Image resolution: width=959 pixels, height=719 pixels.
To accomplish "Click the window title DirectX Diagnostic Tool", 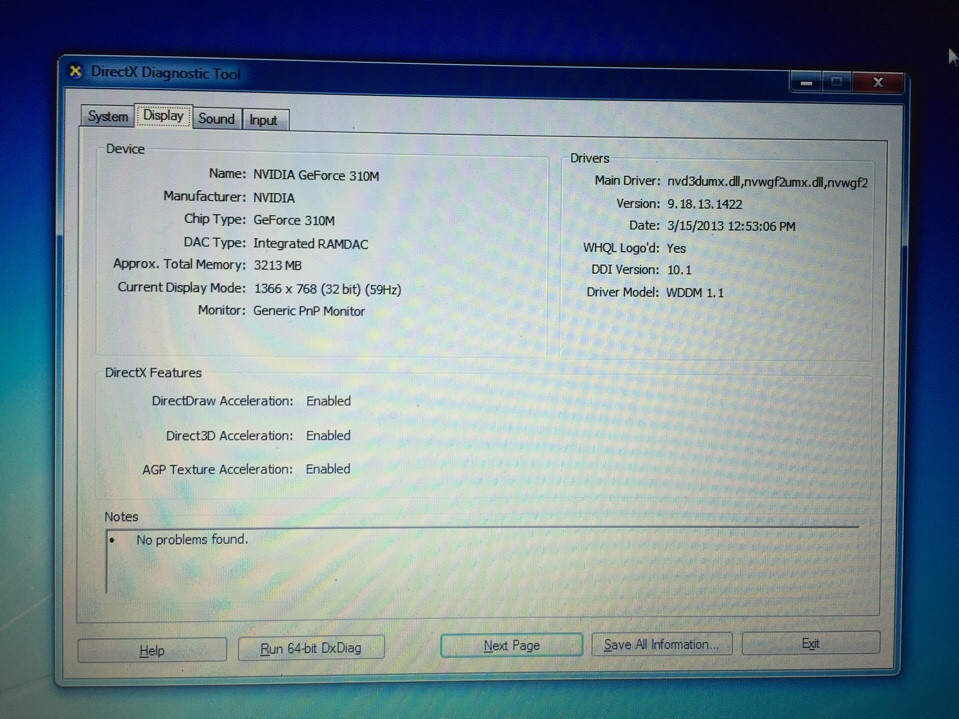I will pos(165,73).
